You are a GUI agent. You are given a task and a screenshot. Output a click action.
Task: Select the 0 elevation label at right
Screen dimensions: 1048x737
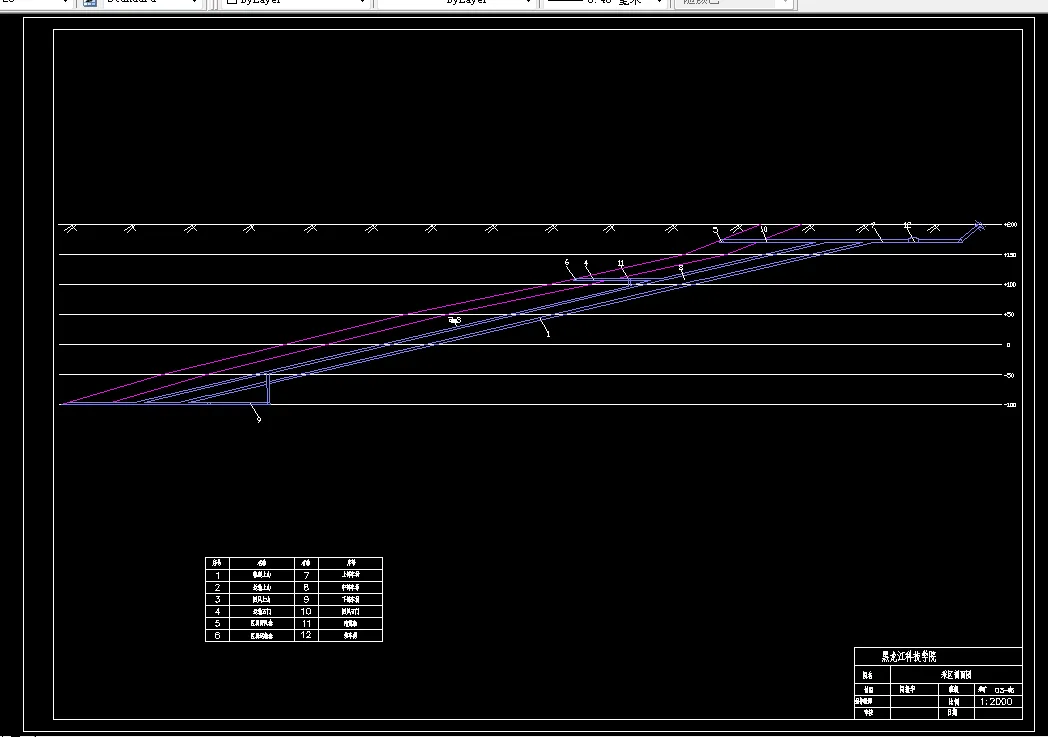(1009, 345)
